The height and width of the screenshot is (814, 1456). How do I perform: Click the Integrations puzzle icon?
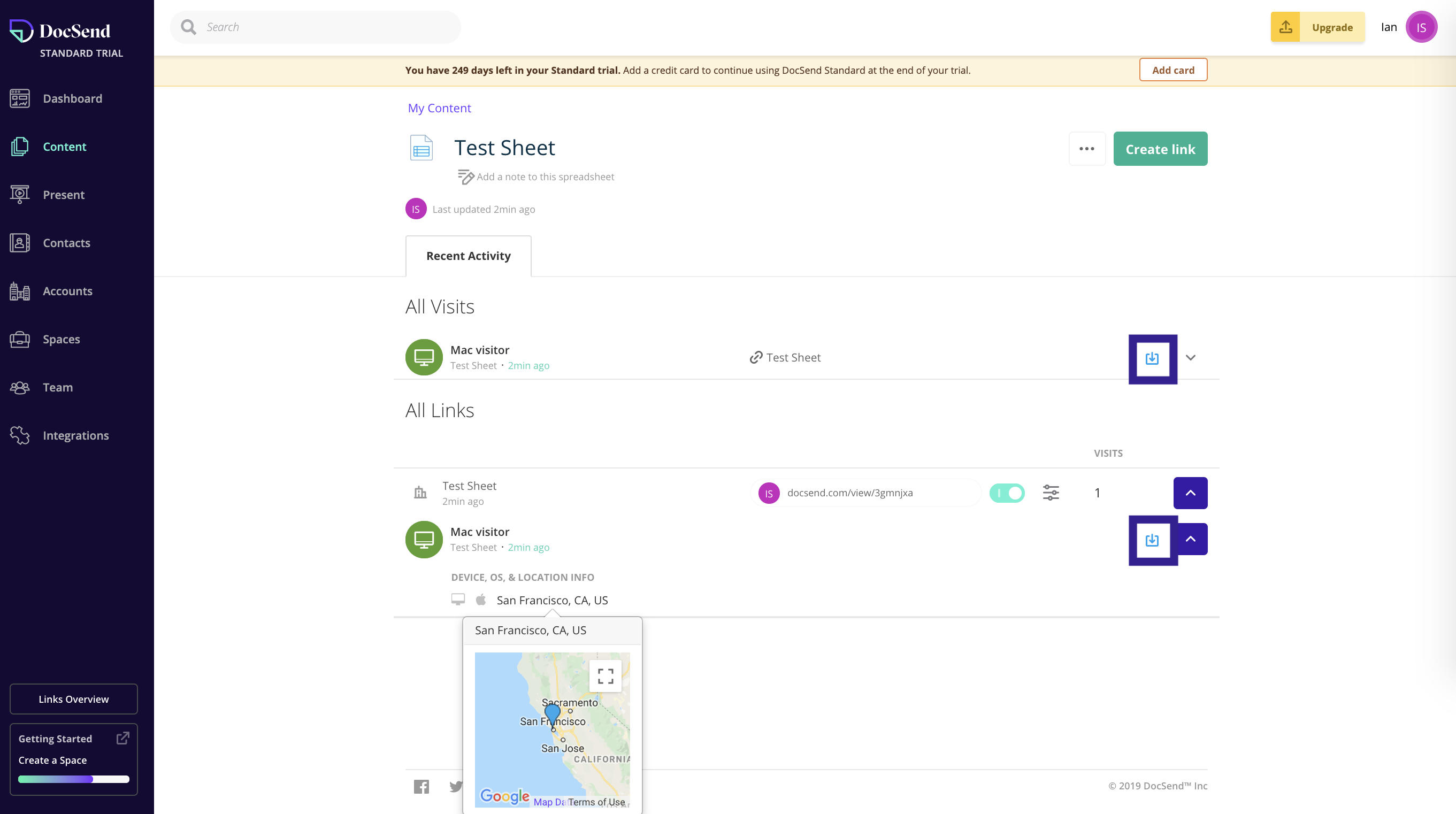click(20, 435)
